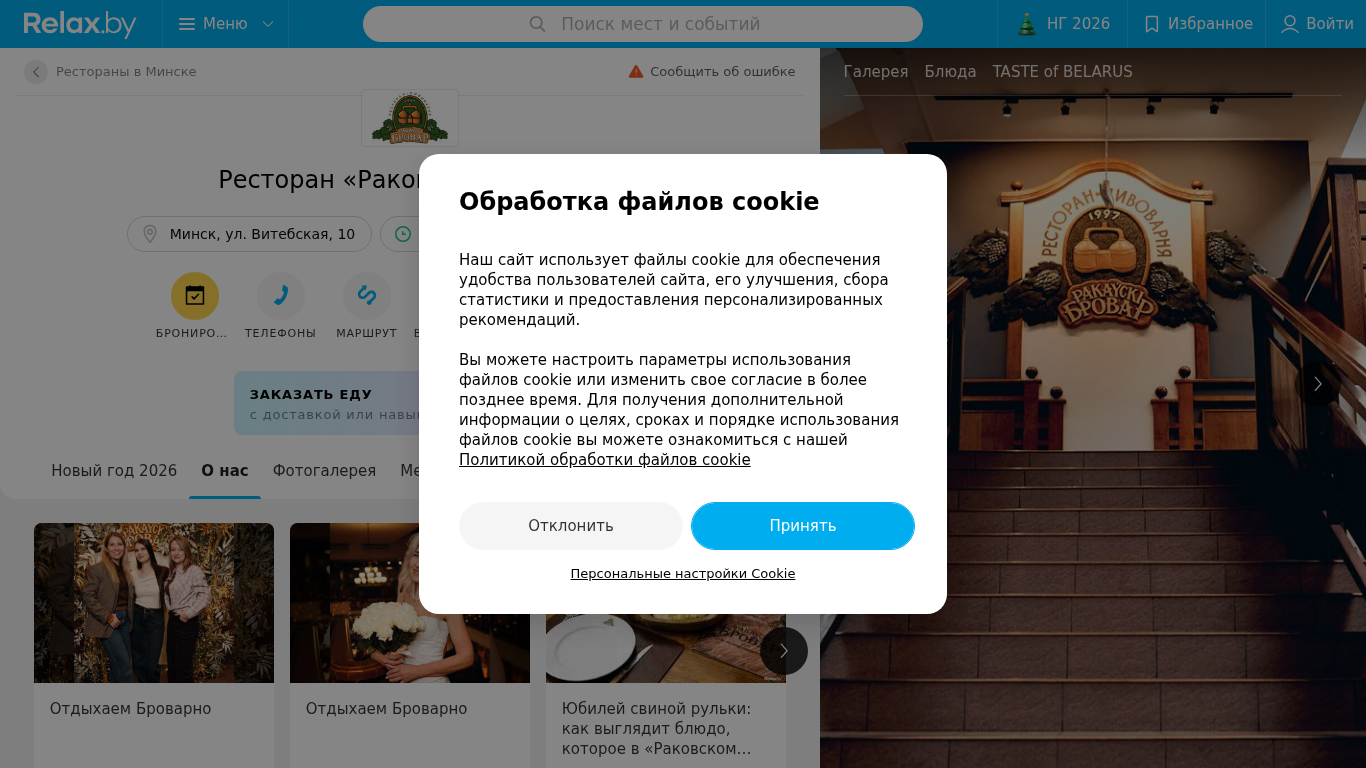The image size is (1366, 768).
Task: Click the Бронирование calendar icon
Action: [195, 296]
